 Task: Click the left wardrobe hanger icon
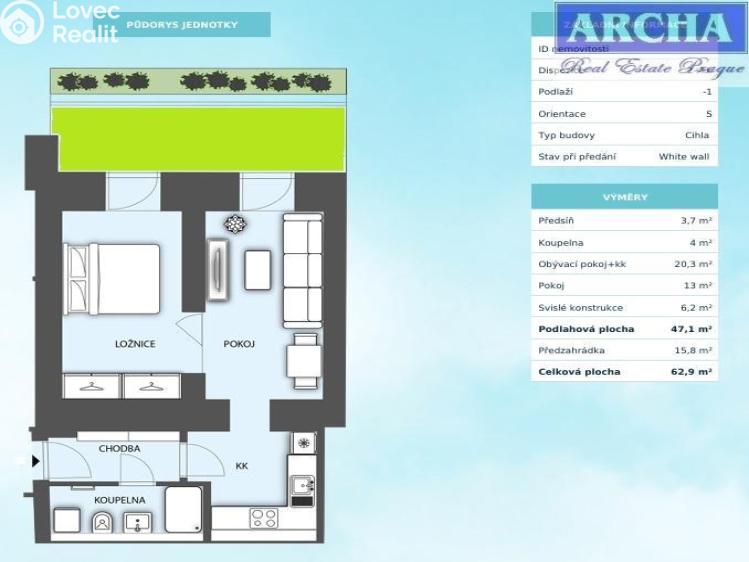pyautogui.click(x=92, y=386)
